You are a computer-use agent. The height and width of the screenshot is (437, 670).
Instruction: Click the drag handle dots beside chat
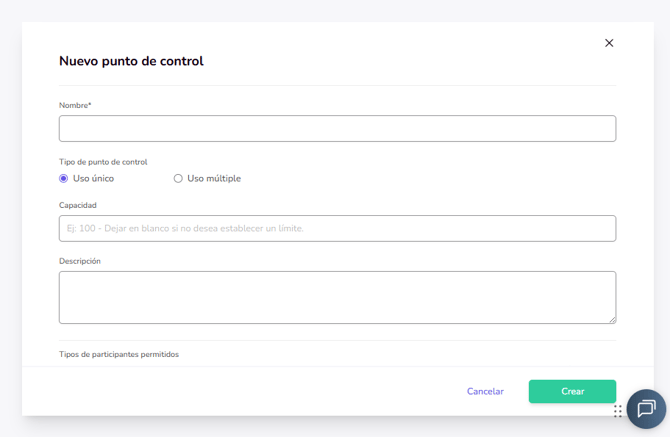(618, 411)
